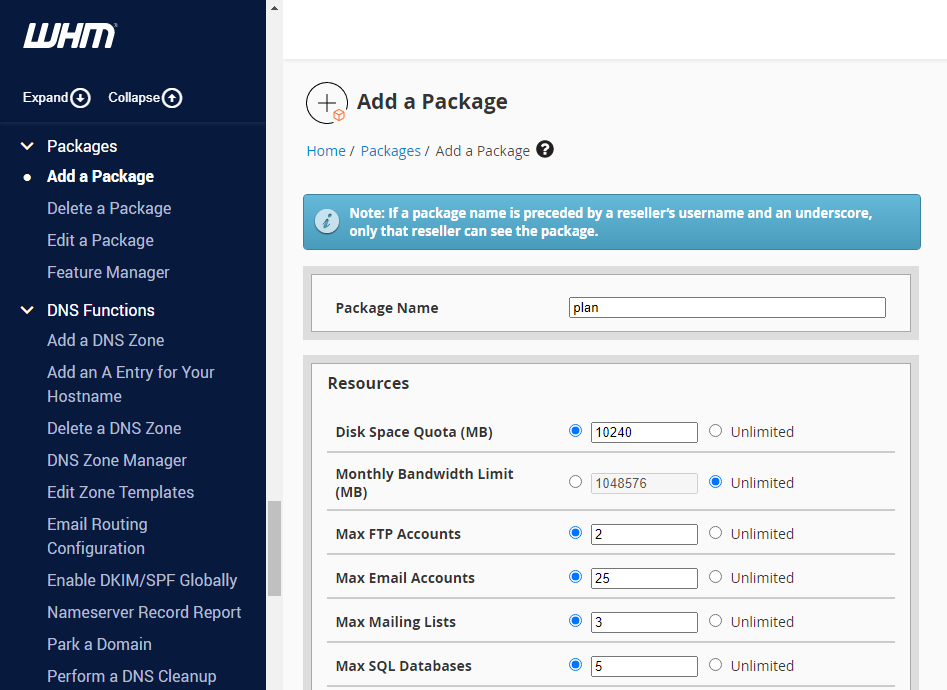Open Perform a DNS Cleanup
This screenshot has width=947, height=690.
[x=132, y=676]
